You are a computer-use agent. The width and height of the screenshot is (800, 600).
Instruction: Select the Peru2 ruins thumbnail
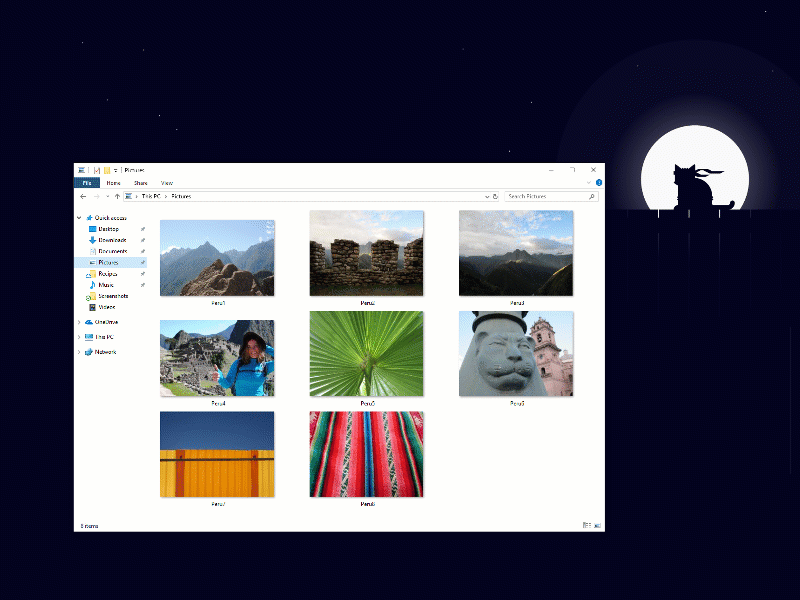[x=366, y=253]
